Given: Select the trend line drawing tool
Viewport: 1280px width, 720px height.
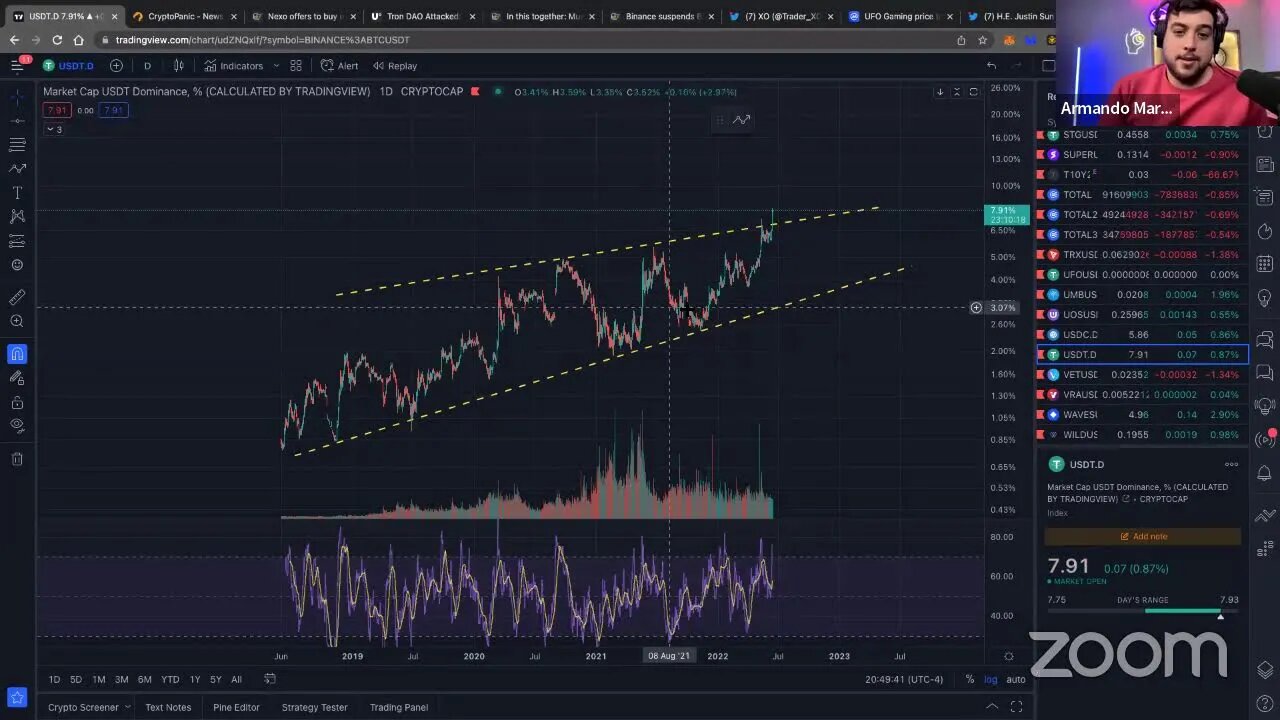Looking at the screenshot, I should pos(17,121).
